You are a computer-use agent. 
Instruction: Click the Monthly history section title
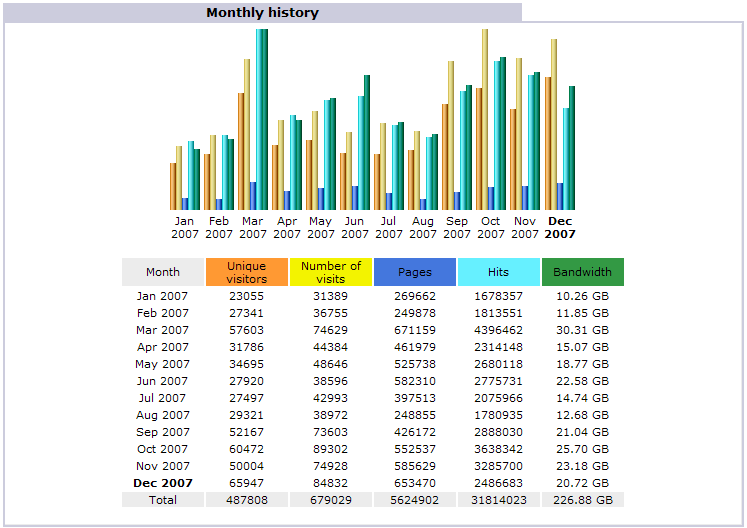coord(262,13)
